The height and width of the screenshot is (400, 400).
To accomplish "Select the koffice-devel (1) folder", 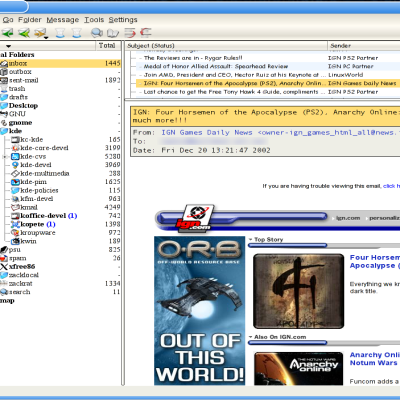I will [49, 216].
